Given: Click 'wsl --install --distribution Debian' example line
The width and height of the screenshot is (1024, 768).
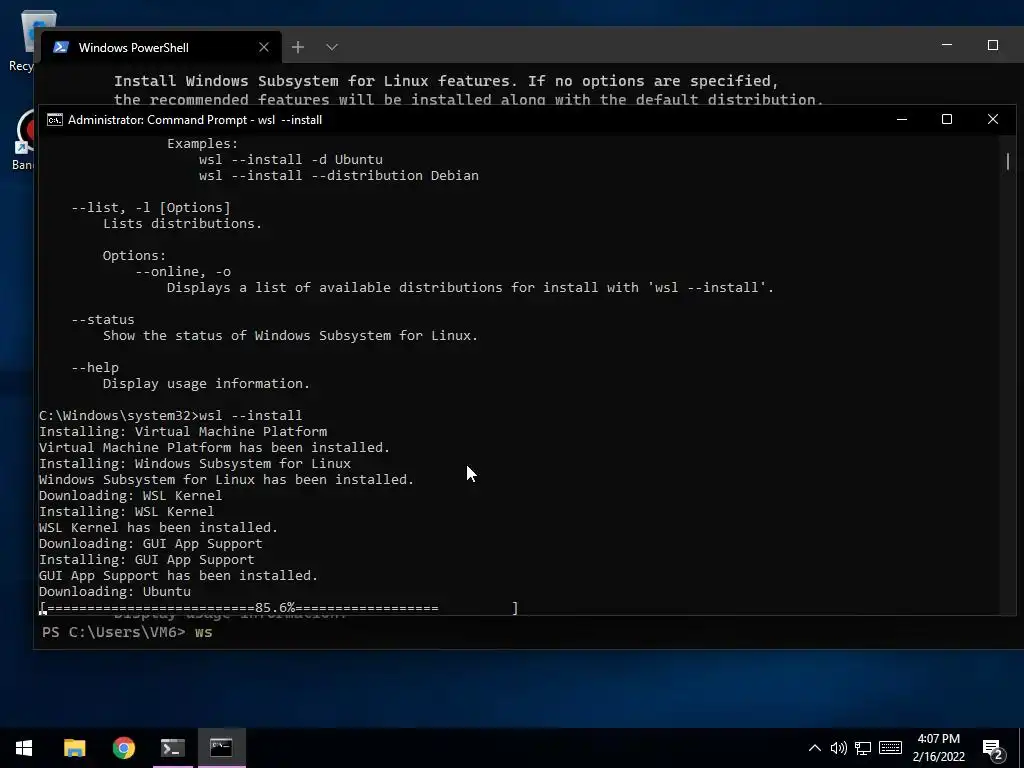Looking at the screenshot, I should coord(339,176).
